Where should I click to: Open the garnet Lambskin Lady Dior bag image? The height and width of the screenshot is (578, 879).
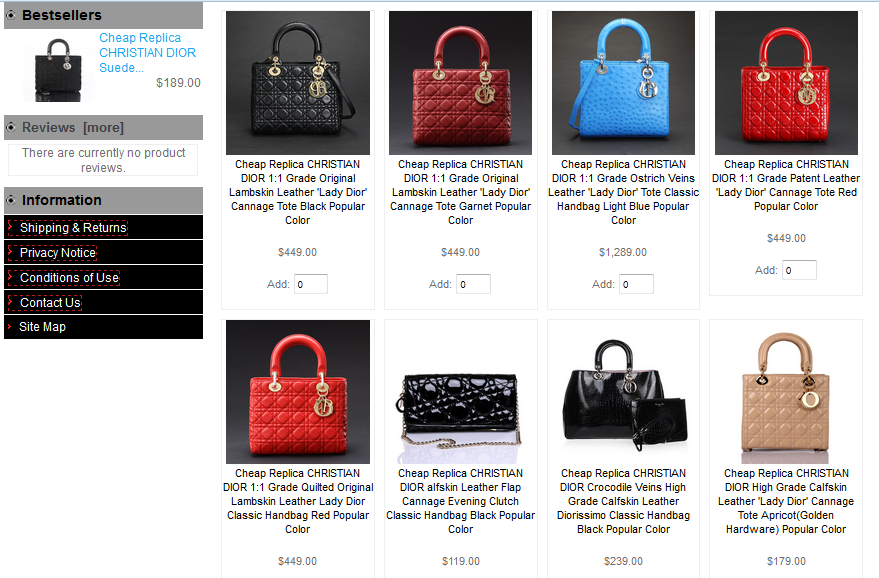coord(460,83)
